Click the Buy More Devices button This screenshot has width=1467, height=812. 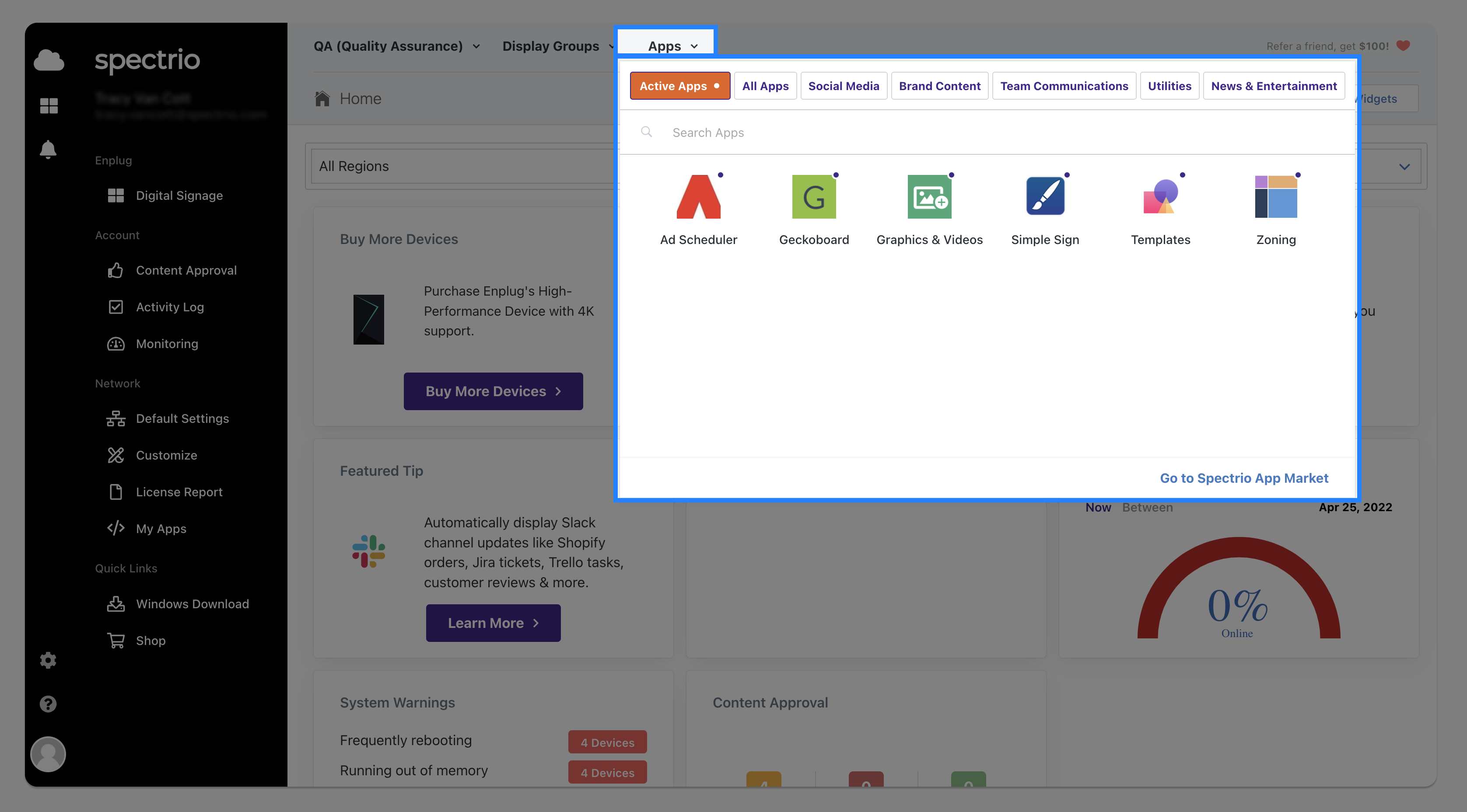point(493,391)
